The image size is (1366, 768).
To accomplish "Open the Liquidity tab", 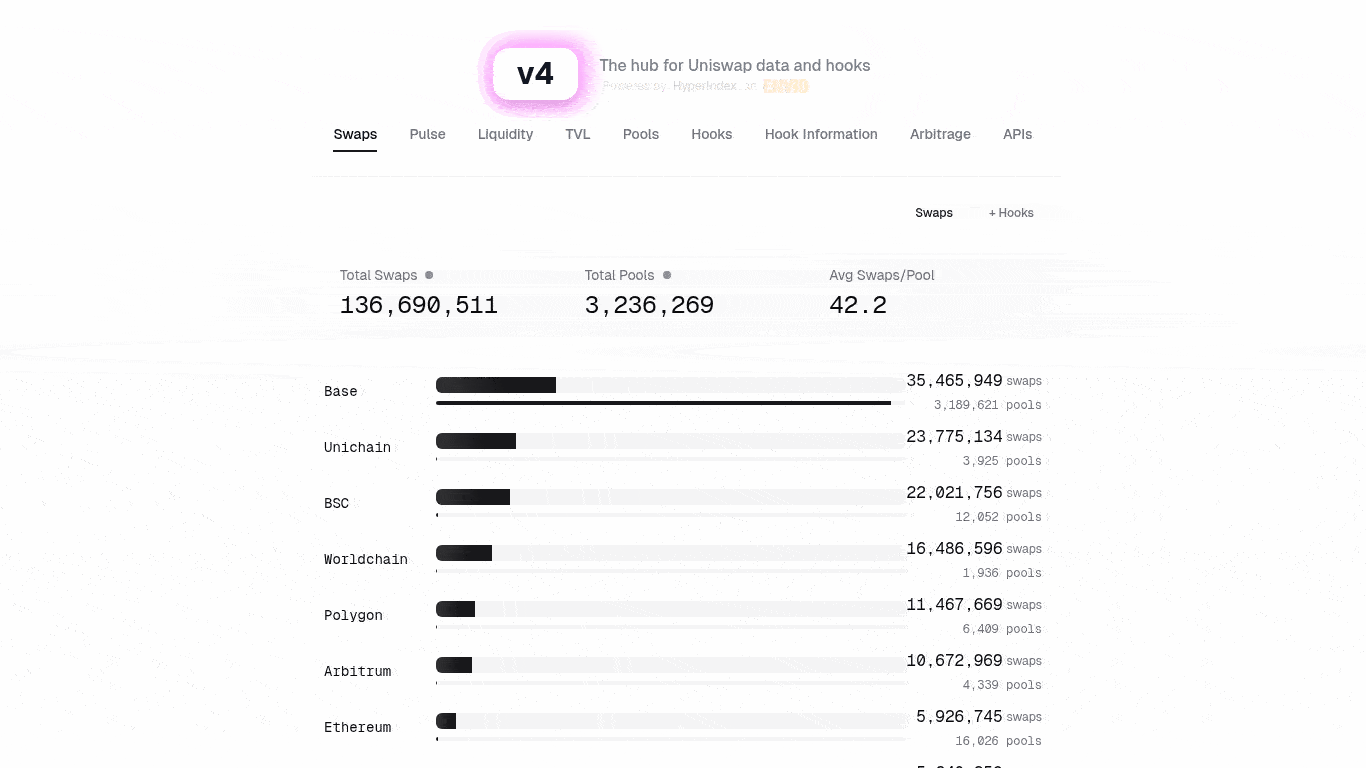I will pyautogui.click(x=505, y=134).
